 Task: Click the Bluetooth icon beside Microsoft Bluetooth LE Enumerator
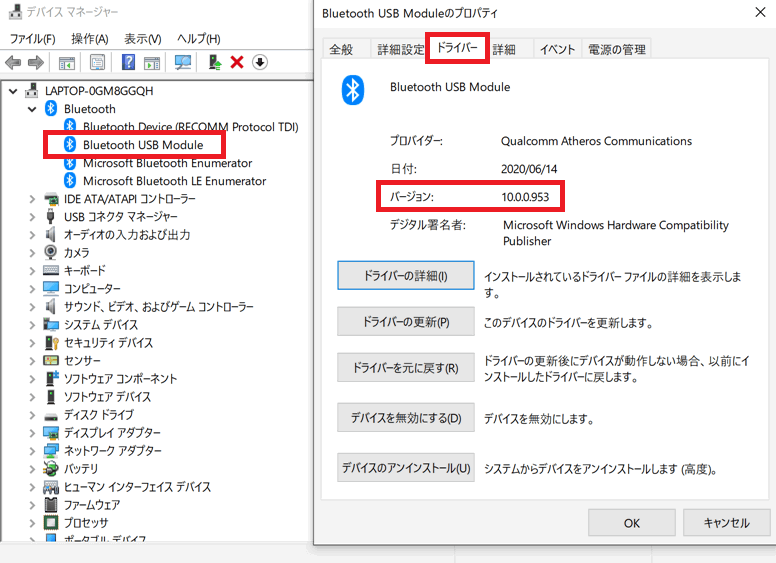point(70,181)
